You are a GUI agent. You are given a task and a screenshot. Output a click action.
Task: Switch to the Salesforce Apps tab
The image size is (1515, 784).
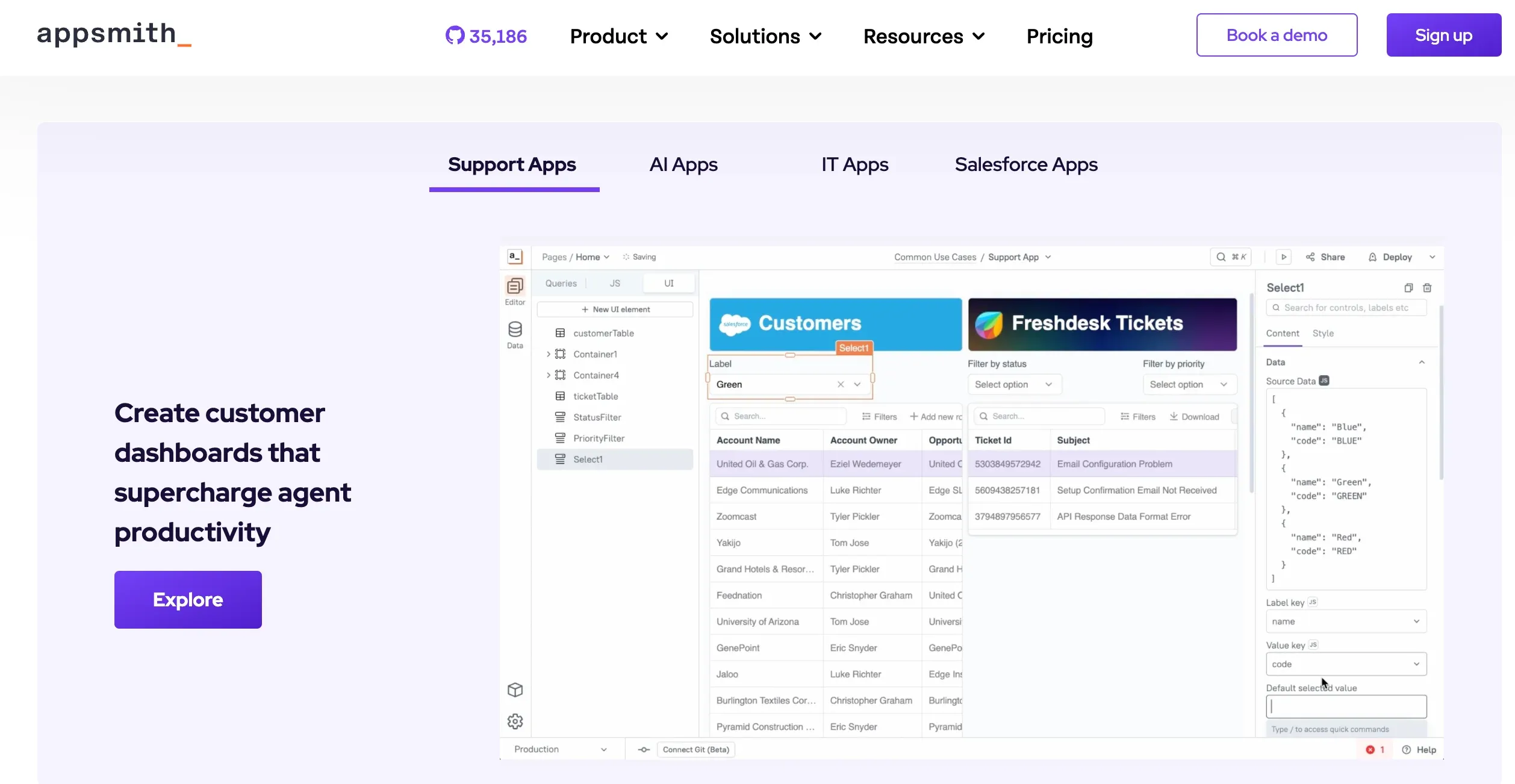coord(1026,164)
